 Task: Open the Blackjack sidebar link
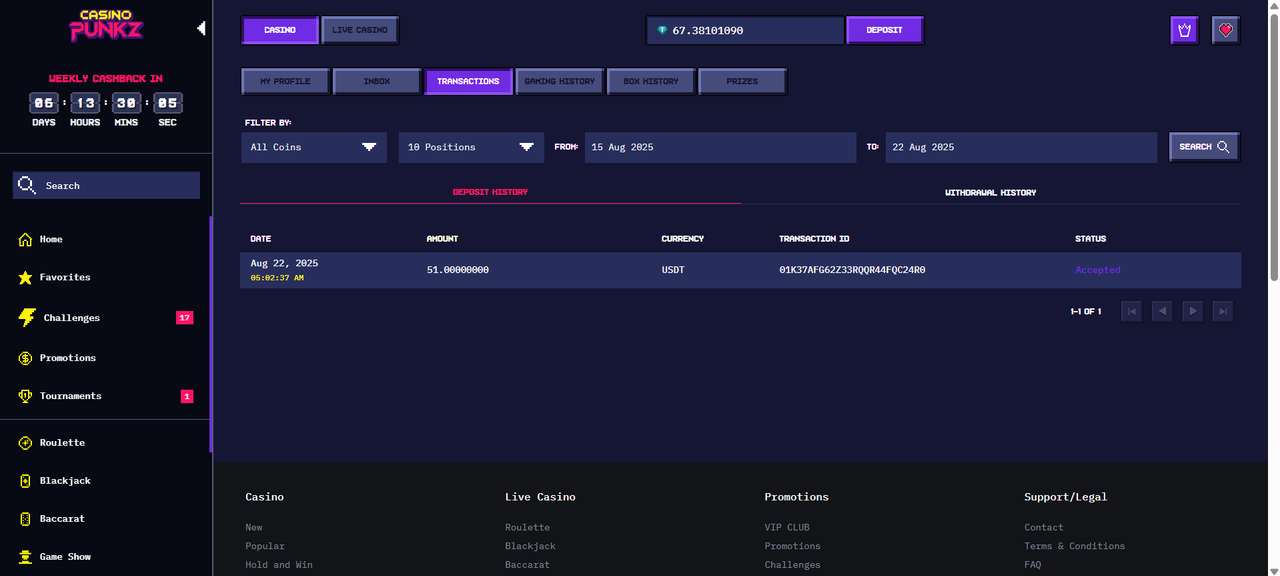(65, 481)
